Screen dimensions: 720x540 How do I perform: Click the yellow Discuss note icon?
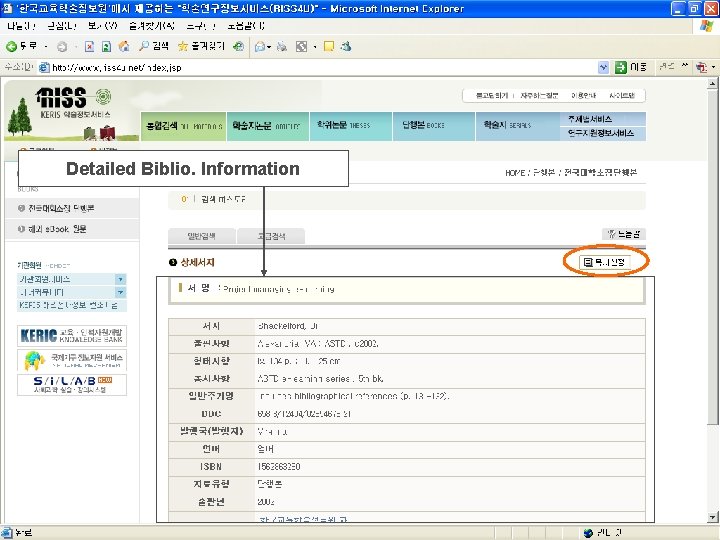(329, 46)
